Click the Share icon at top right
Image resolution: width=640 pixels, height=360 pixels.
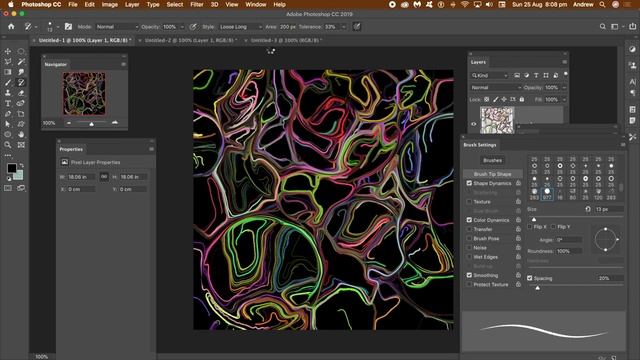click(x=633, y=27)
